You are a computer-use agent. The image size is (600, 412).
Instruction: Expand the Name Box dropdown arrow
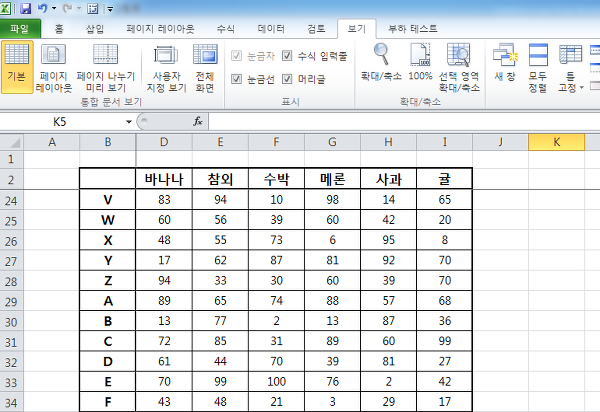(x=129, y=122)
